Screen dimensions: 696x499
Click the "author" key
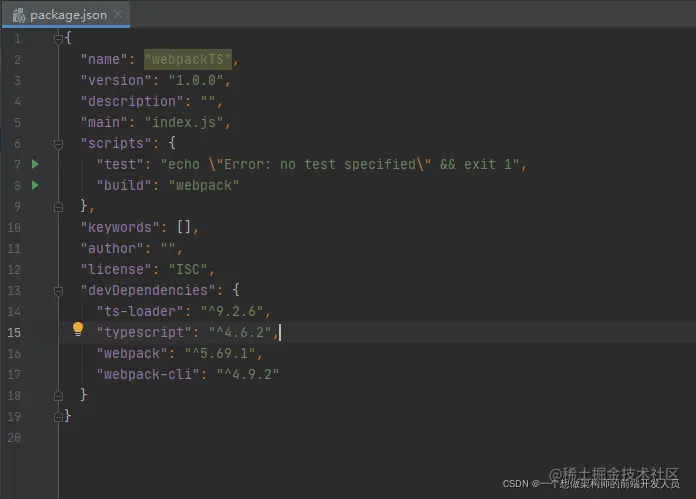(112, 248)
